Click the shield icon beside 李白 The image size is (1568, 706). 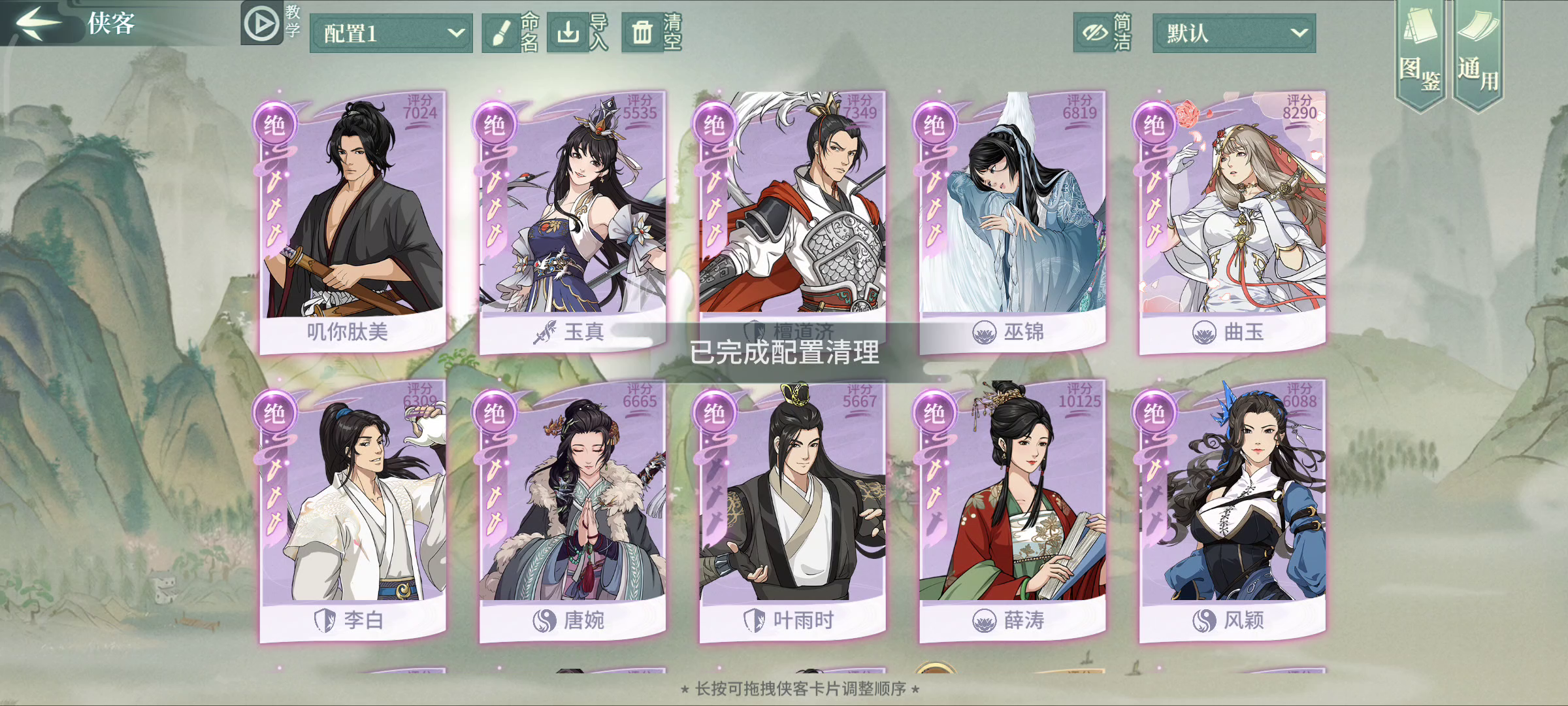point(325,620)
